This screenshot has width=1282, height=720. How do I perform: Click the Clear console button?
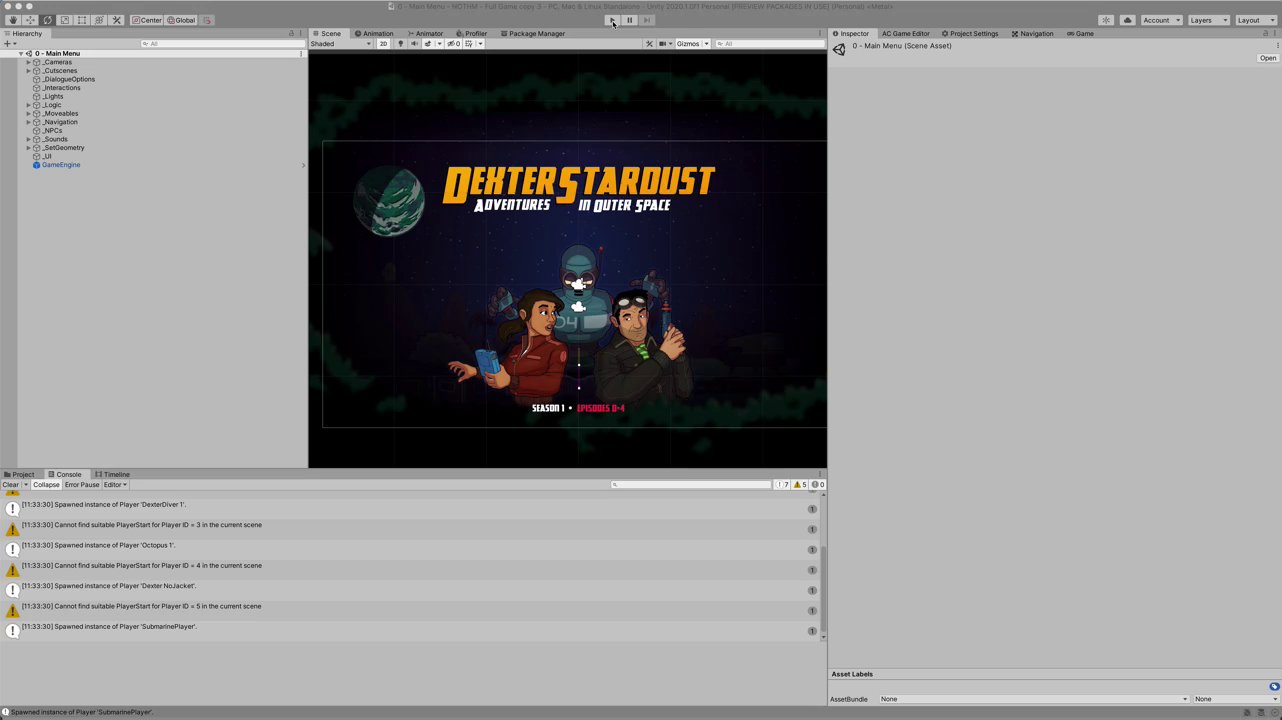[x=10, y=485]
